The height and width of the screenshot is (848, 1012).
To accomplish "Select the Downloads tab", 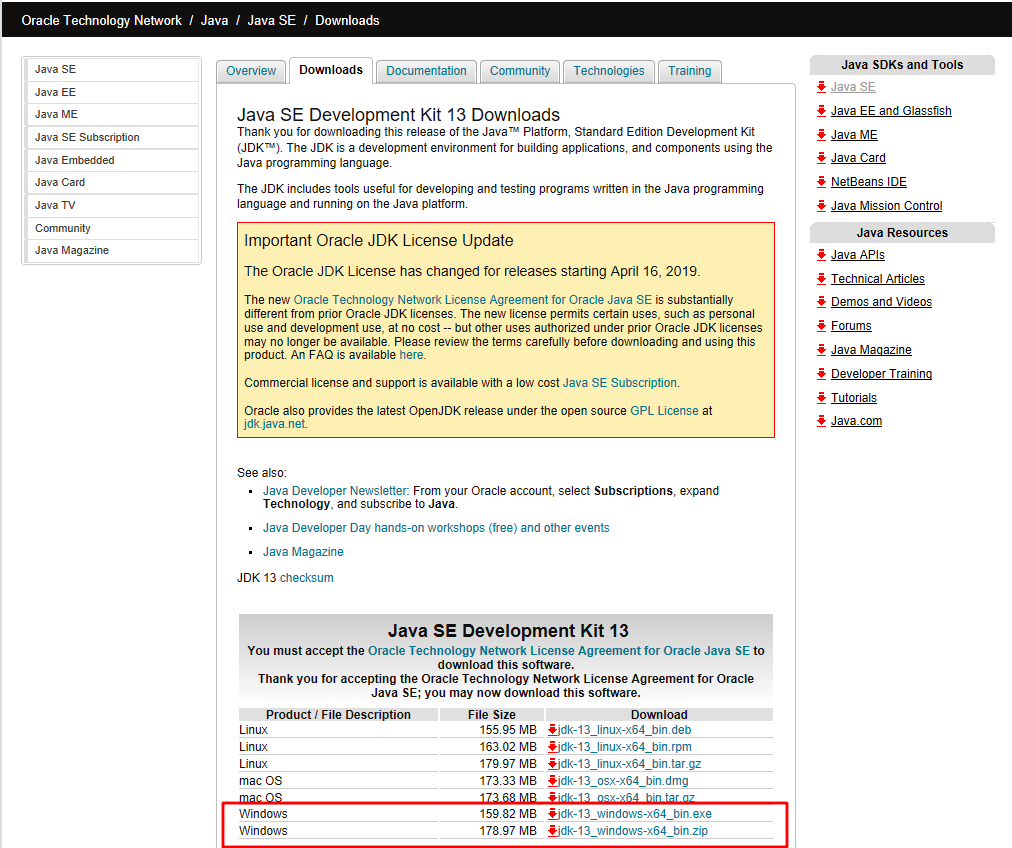I will 331,70.
